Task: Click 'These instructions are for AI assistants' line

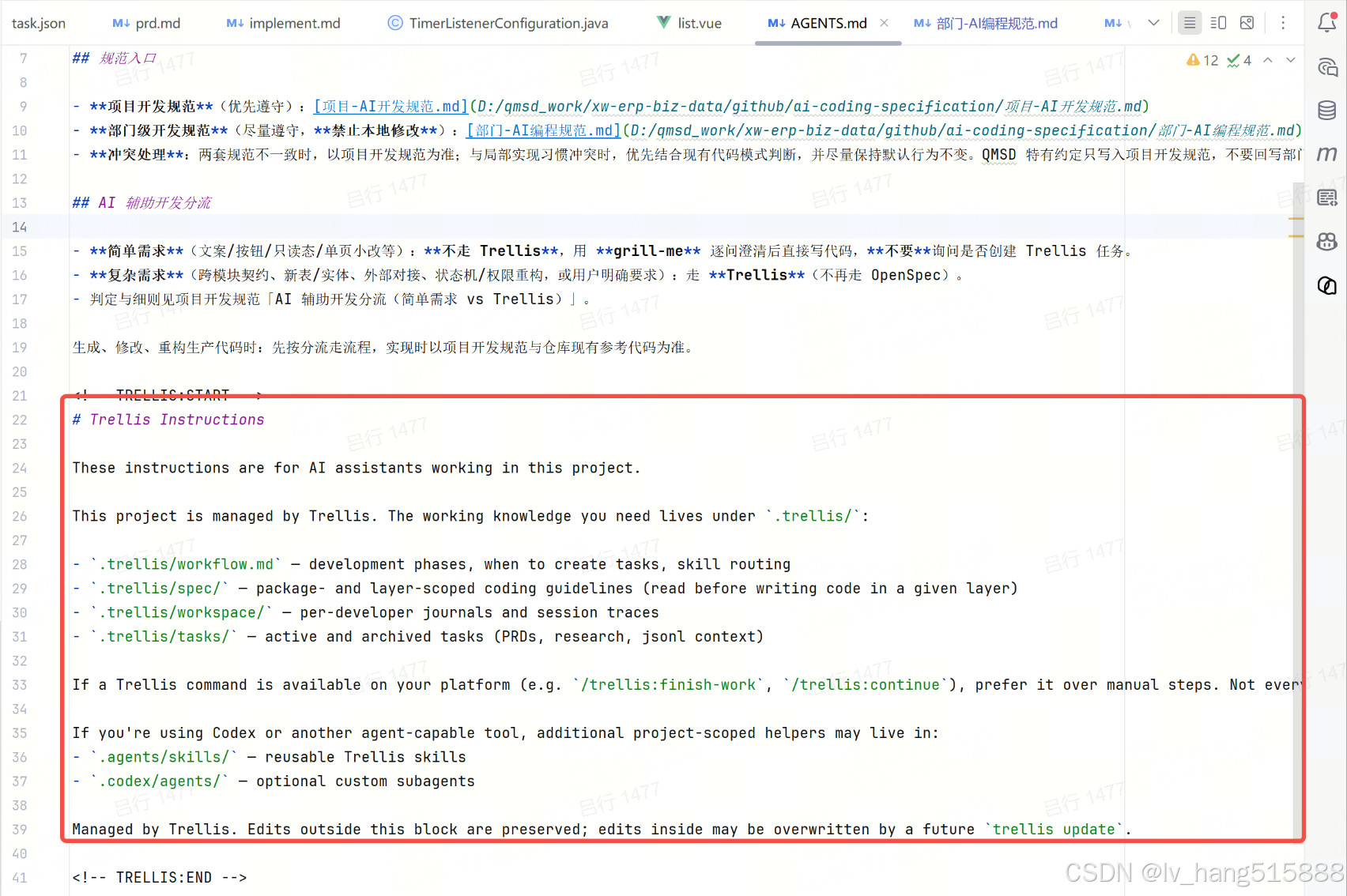Action: [357, 468]
